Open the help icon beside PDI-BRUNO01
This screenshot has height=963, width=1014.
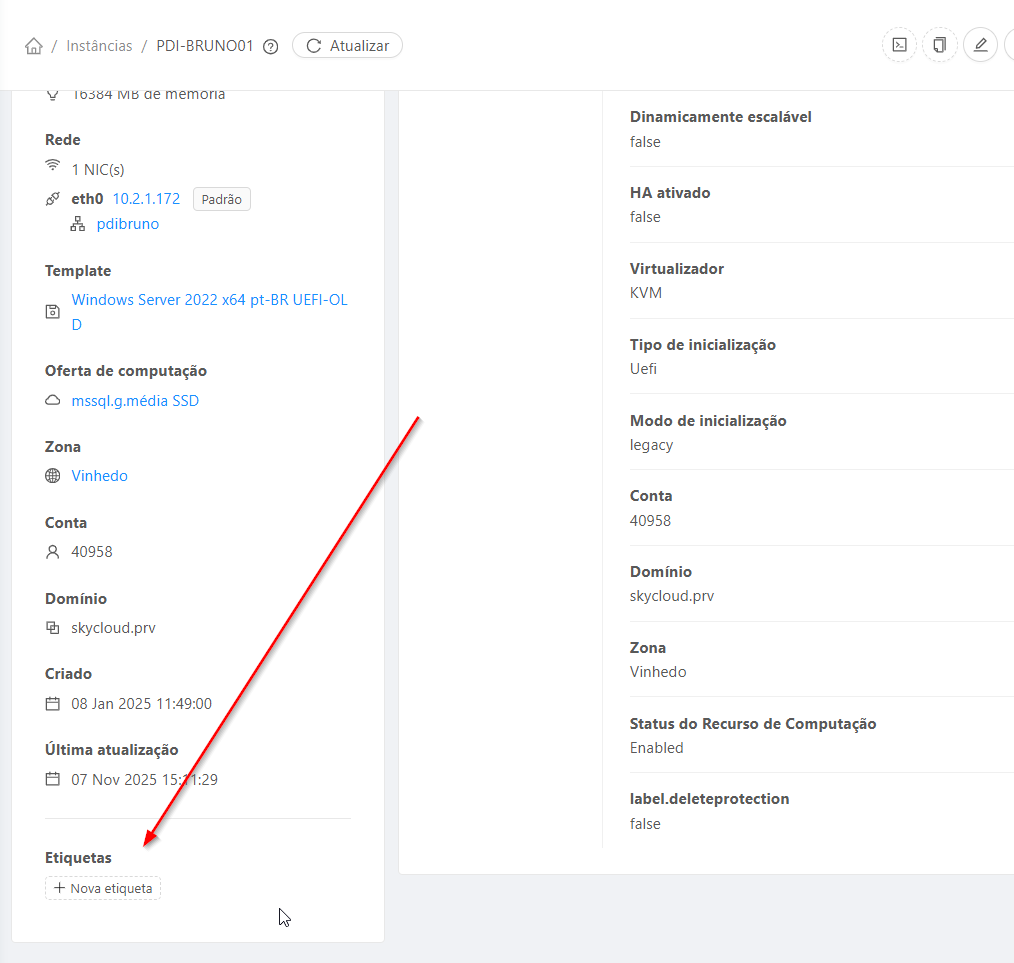tap(270, 46)
